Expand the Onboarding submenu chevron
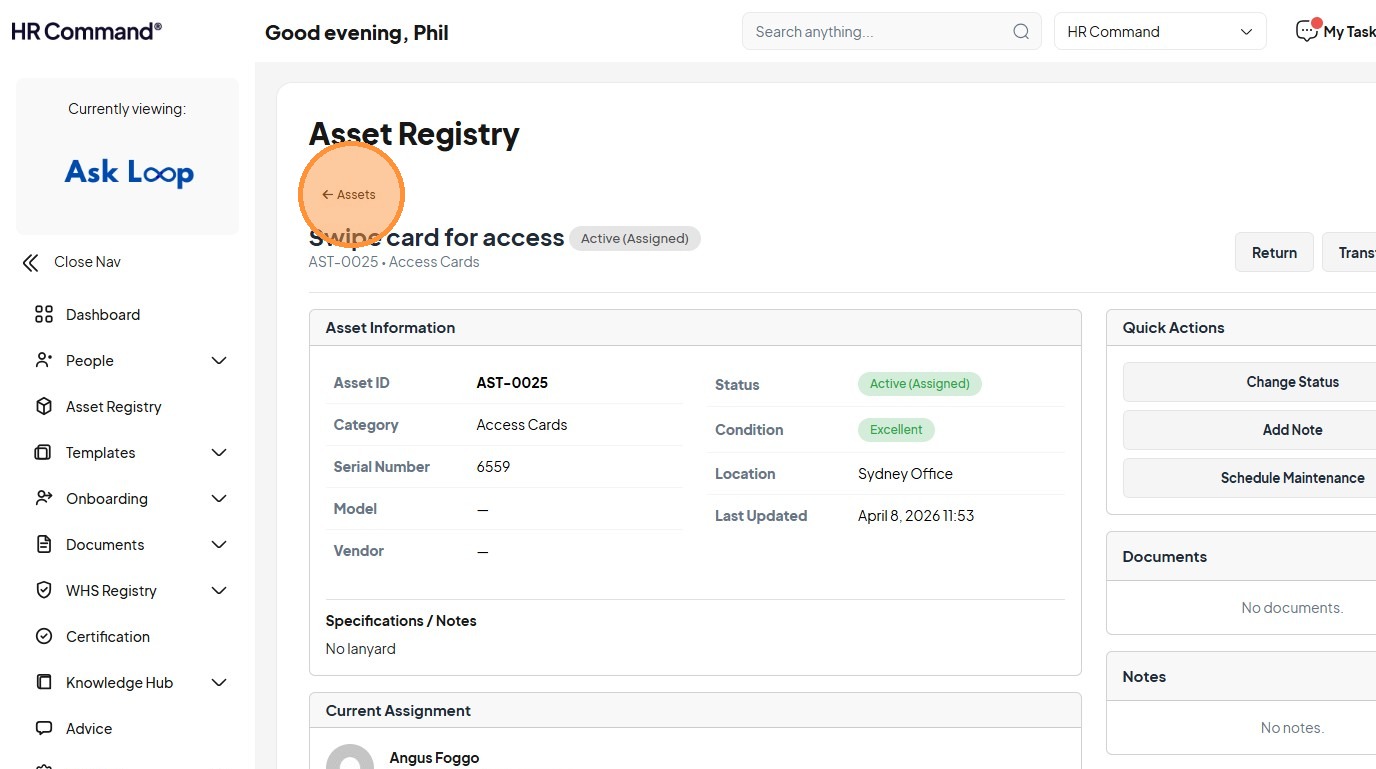1376x769 pixels. (219, 499)
